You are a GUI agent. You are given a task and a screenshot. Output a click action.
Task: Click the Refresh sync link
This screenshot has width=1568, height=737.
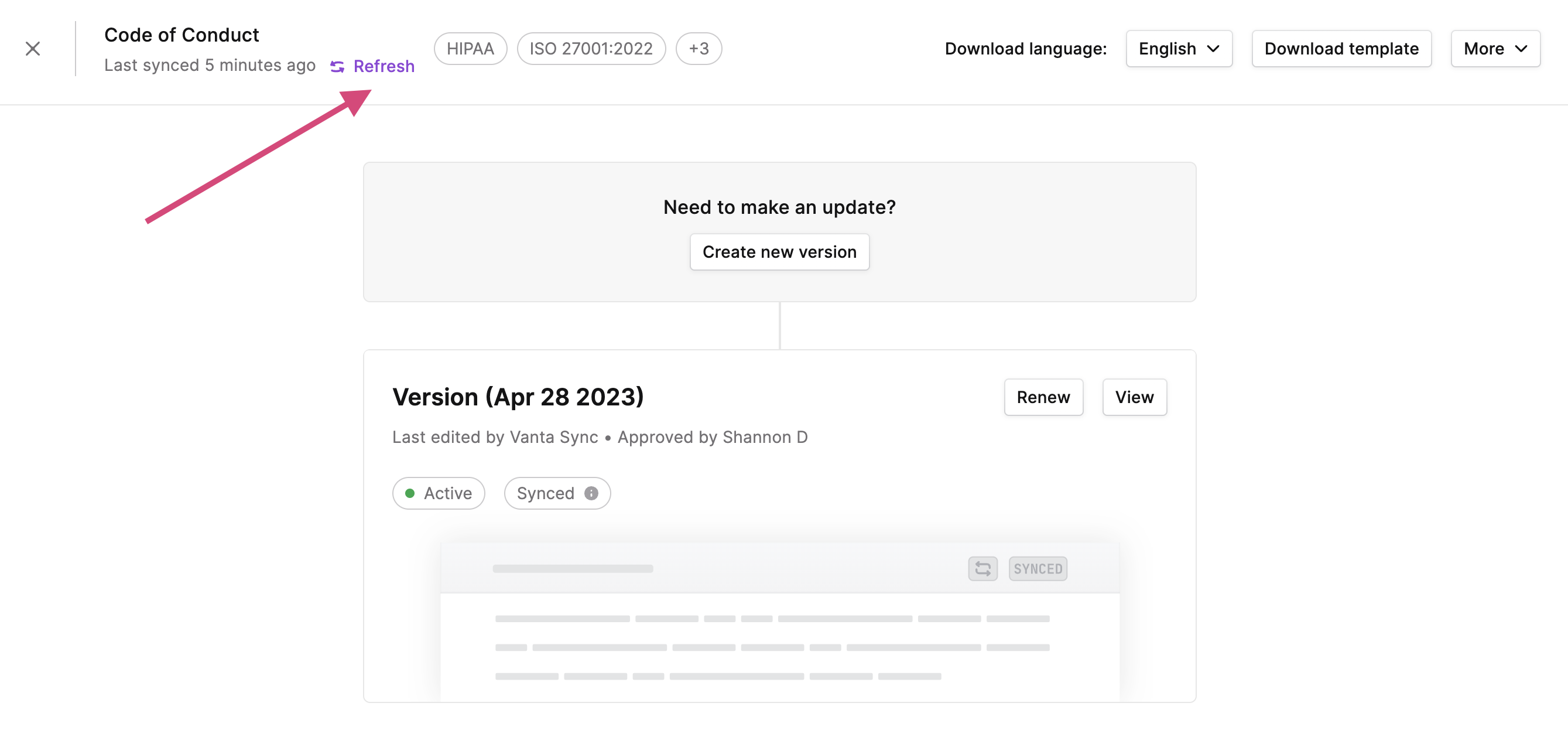click(x=372, y=66)
